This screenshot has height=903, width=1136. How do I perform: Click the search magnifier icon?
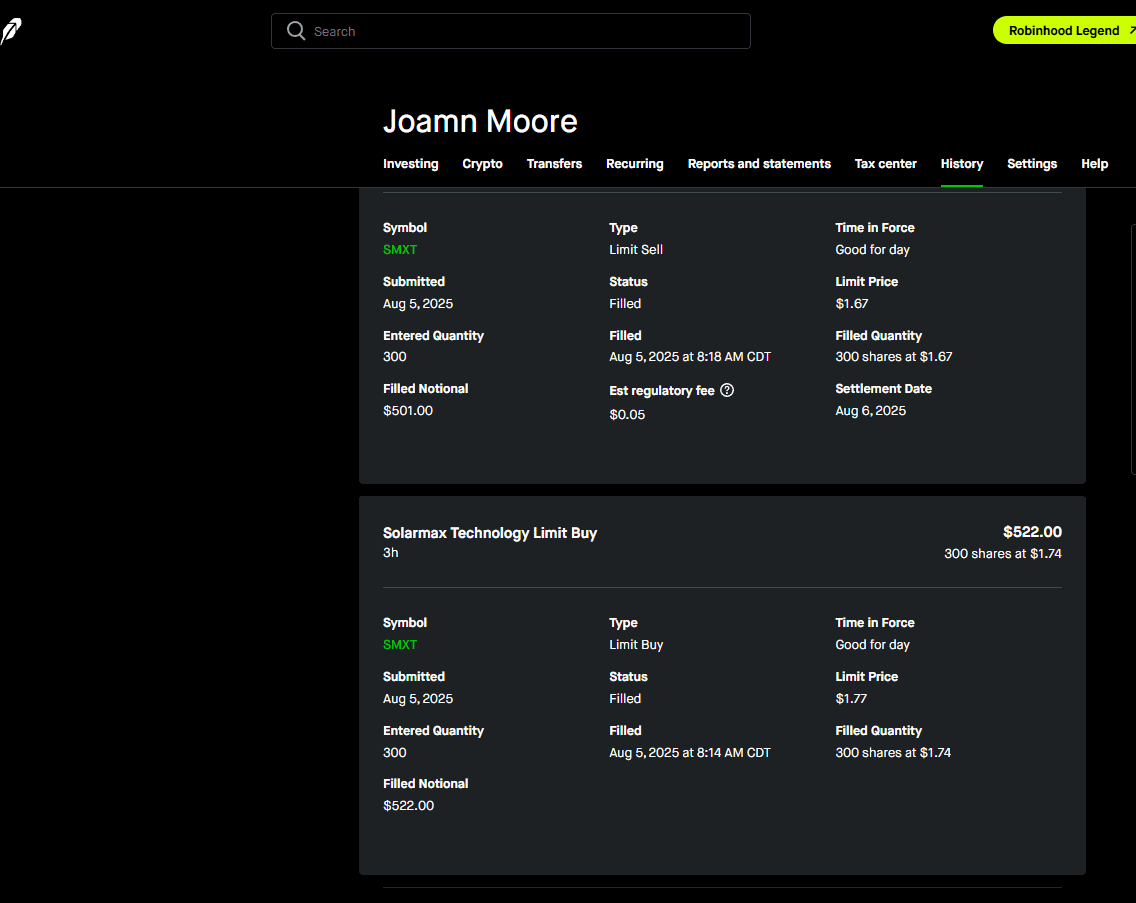pos(295,31)
